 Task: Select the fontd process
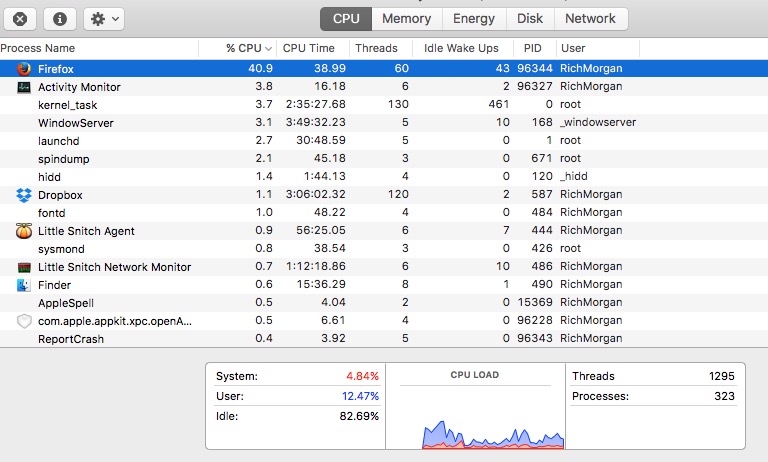pos(384,213)
